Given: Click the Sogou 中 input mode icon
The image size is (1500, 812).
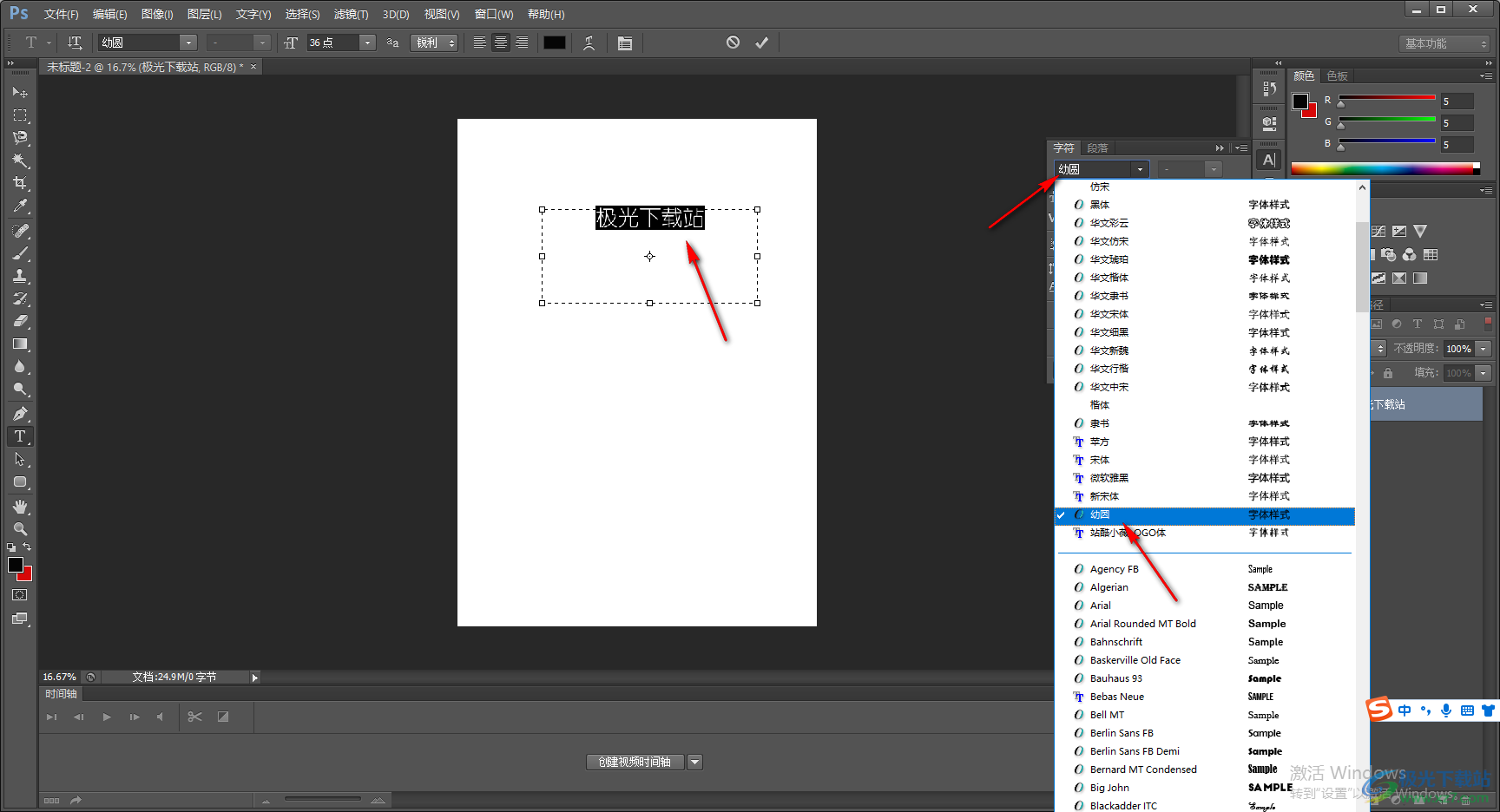Looking at the screenshot, I should 1405,710.
